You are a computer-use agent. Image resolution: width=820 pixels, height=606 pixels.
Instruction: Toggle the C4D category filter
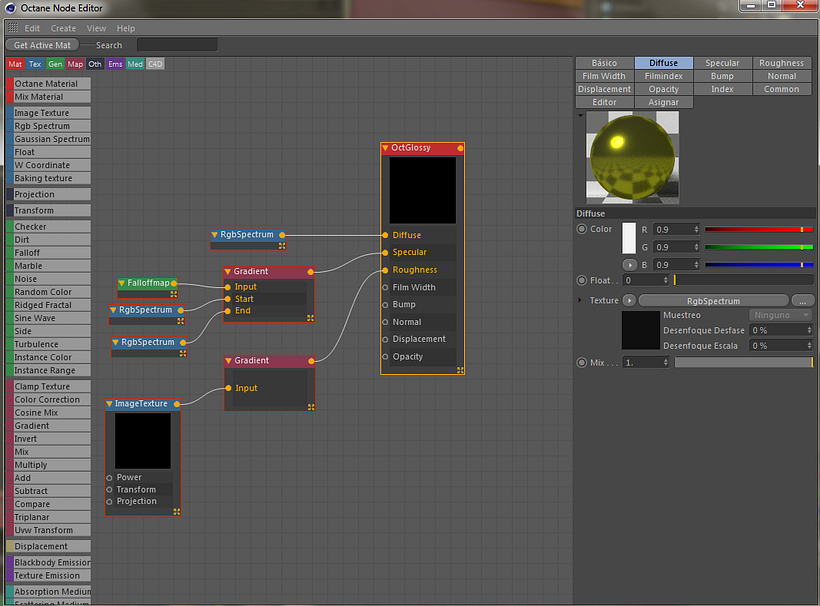click(155, 64)
